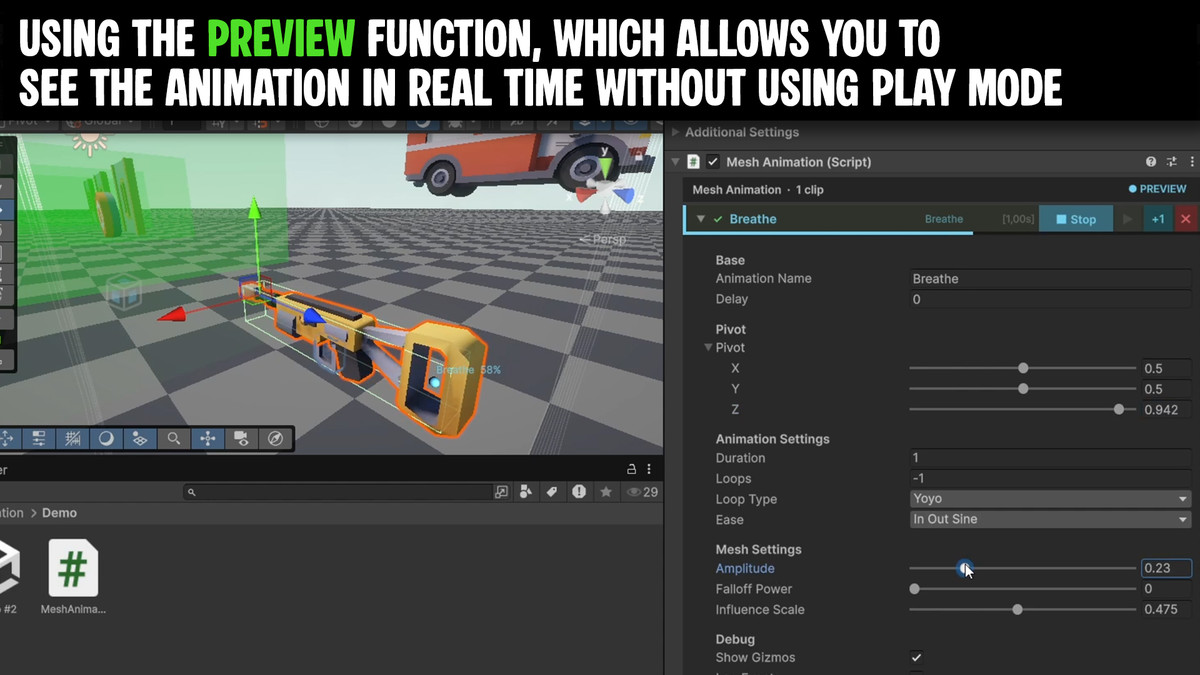Click the "Mesh Animation · 1 clip" header text
Screen dimensions: 1200x675
758,189
